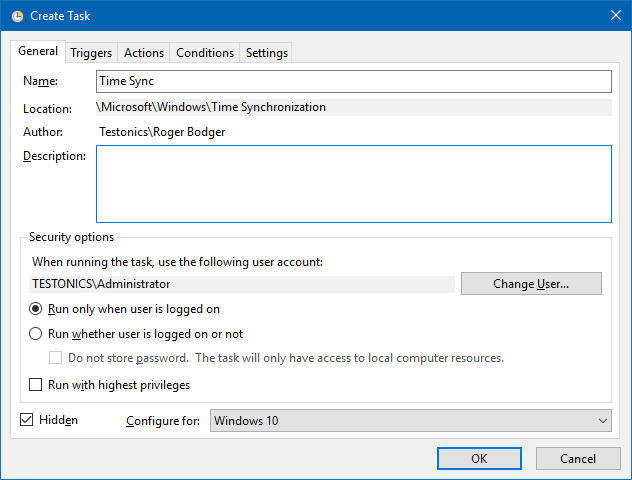
Task: Switch to the General tab
Action: 38,52
